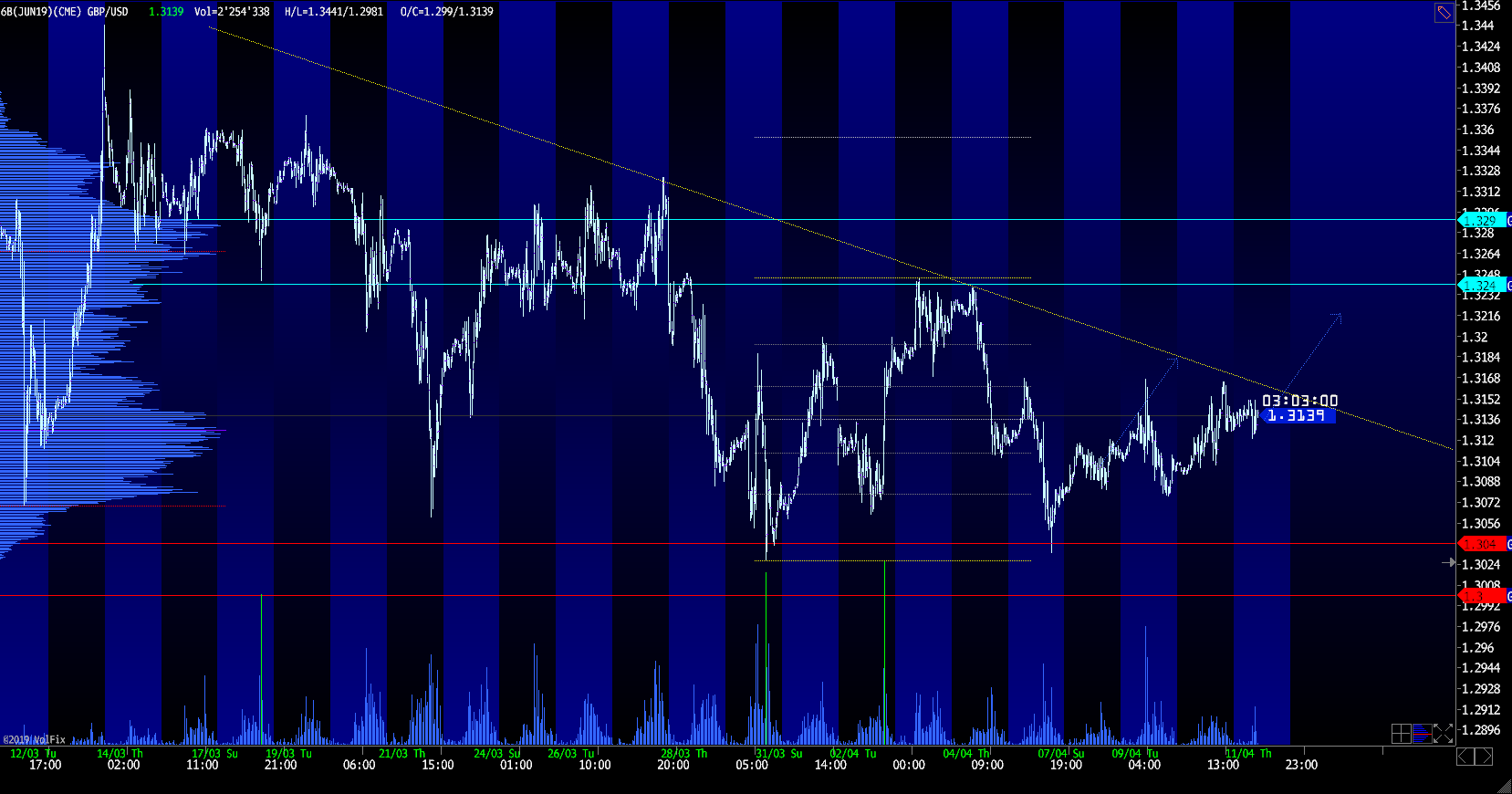Screen dimensions: 1512x794
Task: Click the H/L=1.3441/1.2981 readout
Action: pos(334,12)
